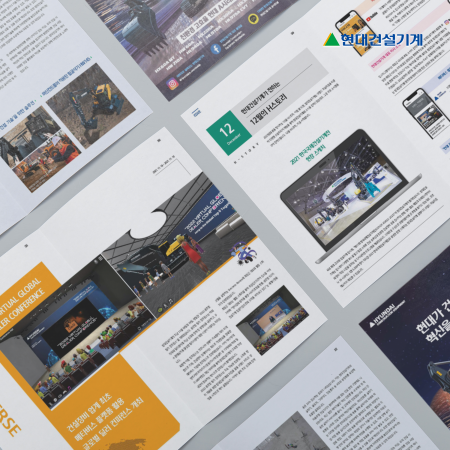
Task: Click the green triangle in 현대건설기계 logo
Action: tap(331, 39)
